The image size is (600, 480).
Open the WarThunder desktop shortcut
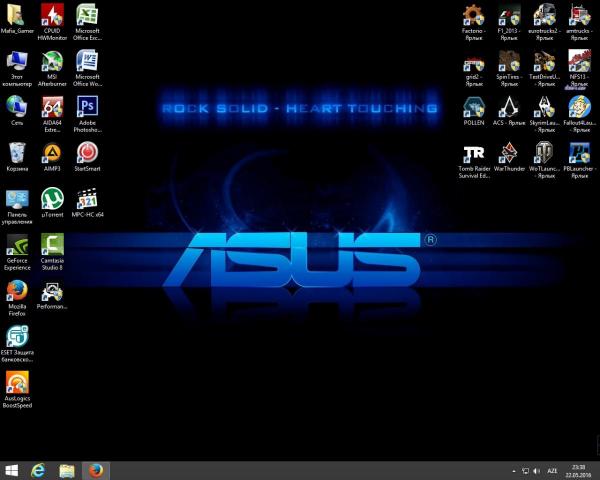coord(509,152)
